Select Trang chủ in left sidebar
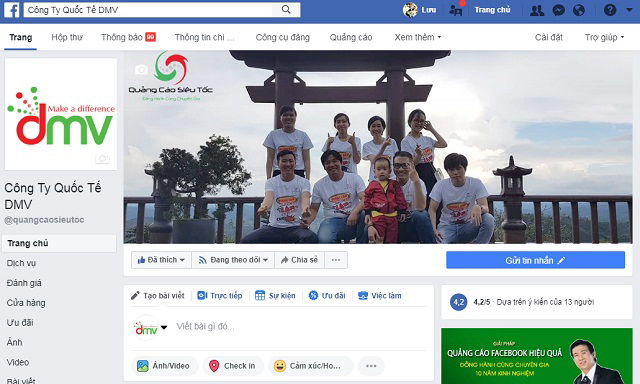 point(59,243)
